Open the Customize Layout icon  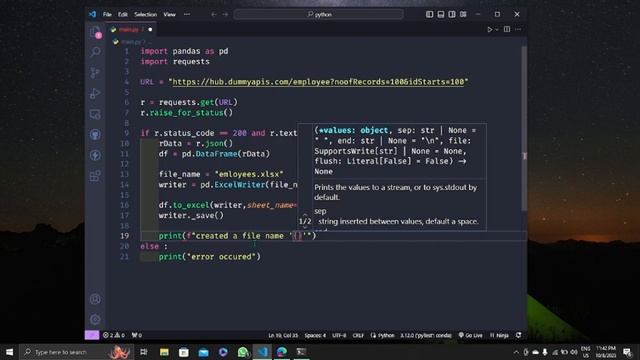click(x=463, y=14)
